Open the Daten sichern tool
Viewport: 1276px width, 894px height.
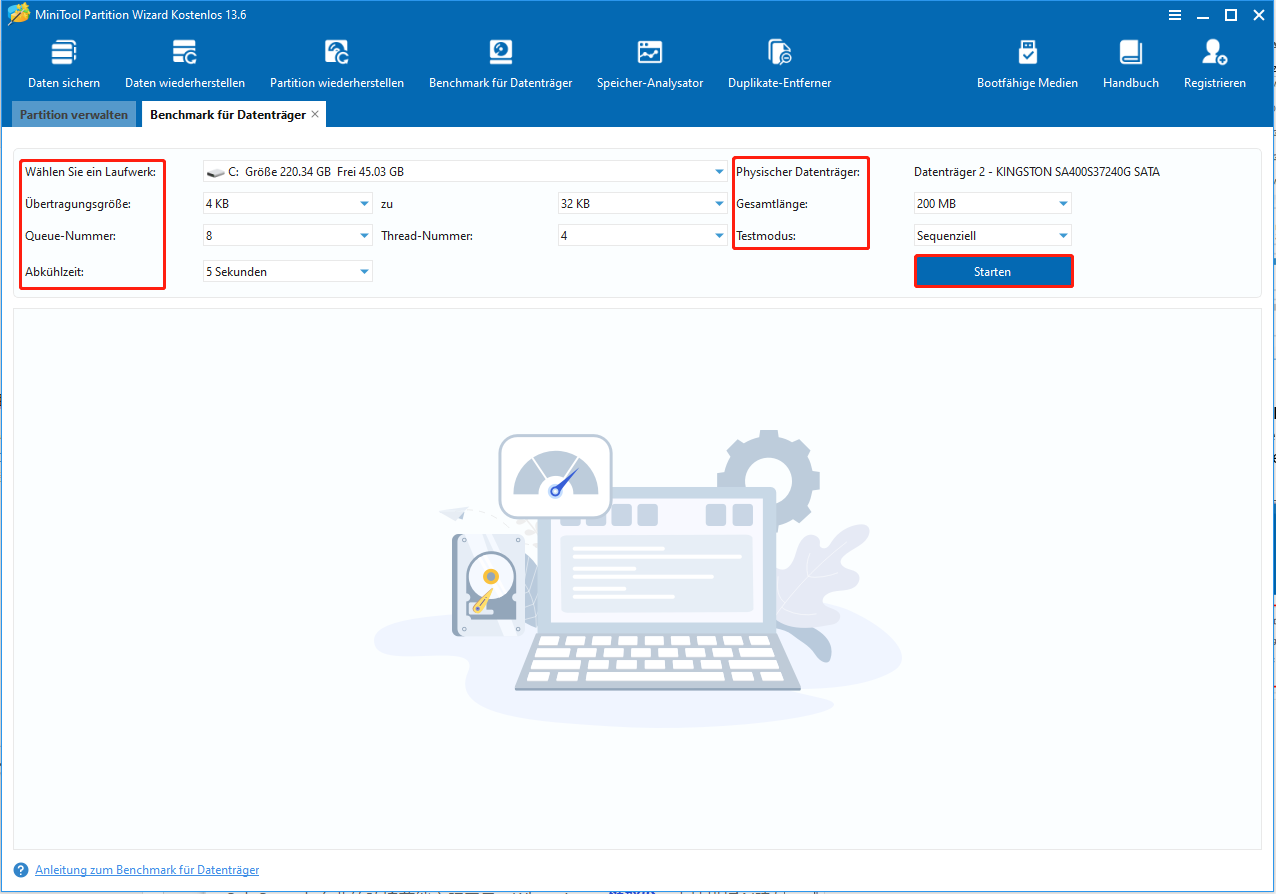pyautogui.click(x=64, y=64)
